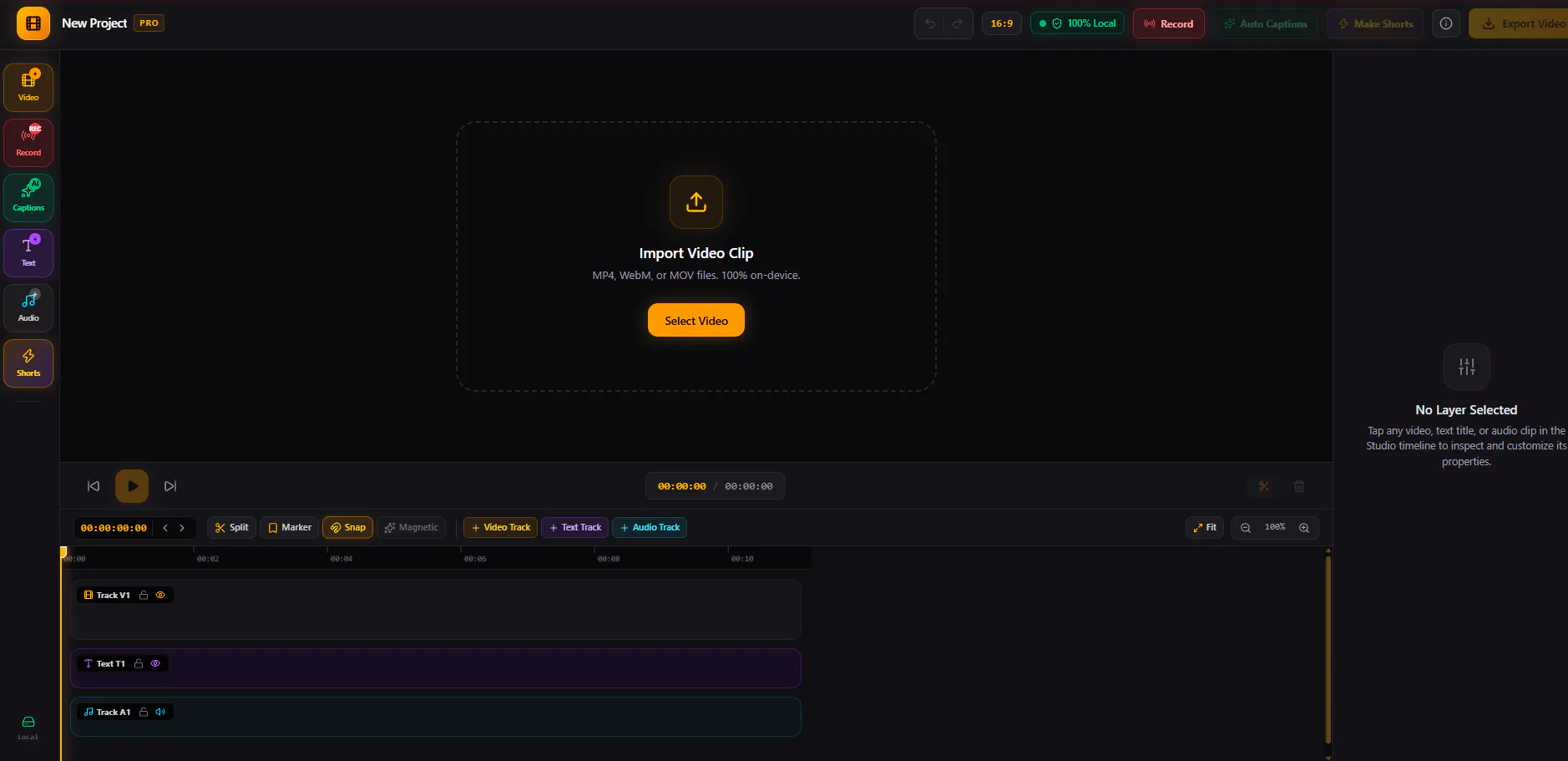Click the PRO badge
The width and height of the screenshot is (1568, 761).
149,23
